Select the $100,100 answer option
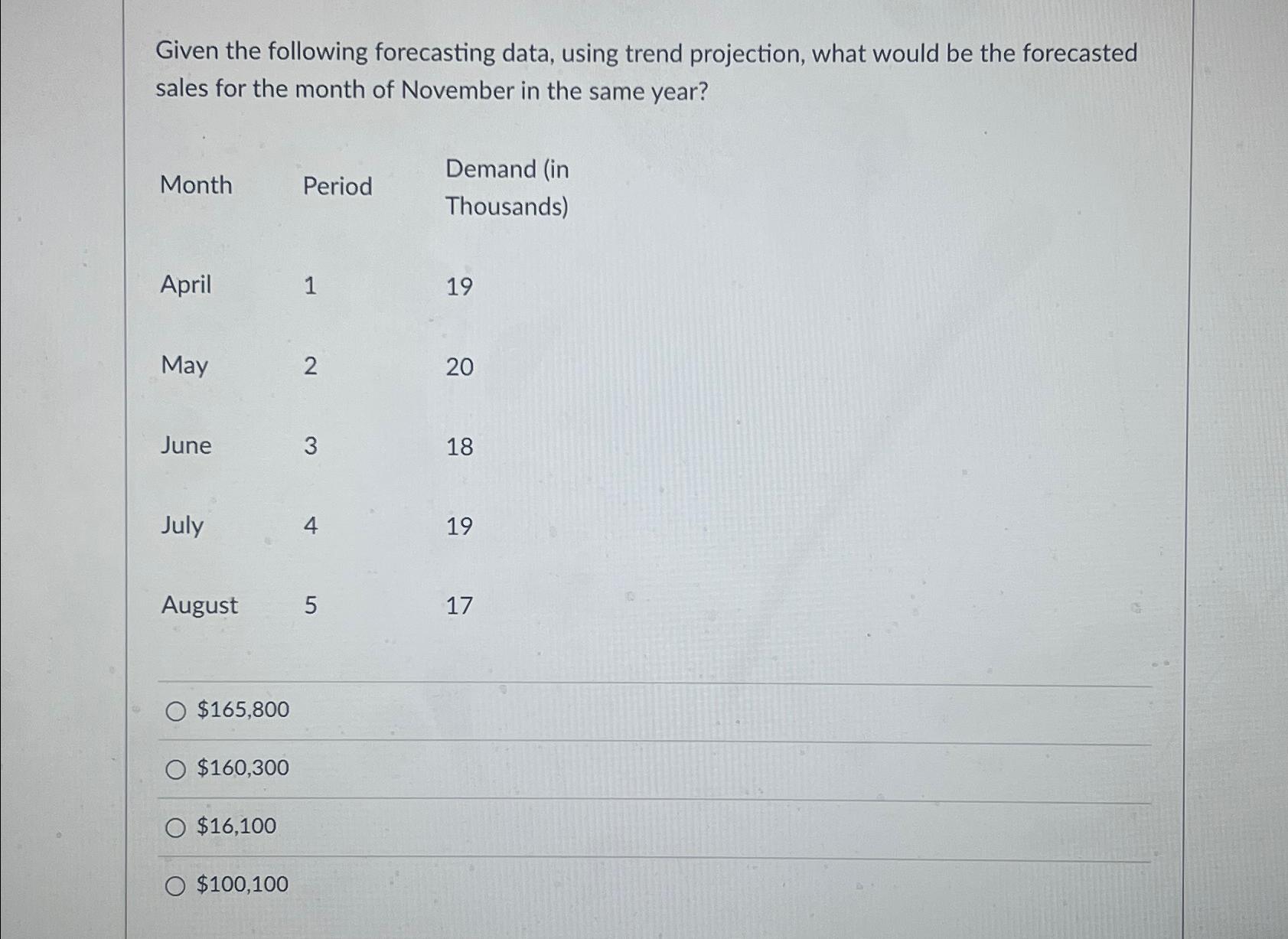 tap(175, 885)
